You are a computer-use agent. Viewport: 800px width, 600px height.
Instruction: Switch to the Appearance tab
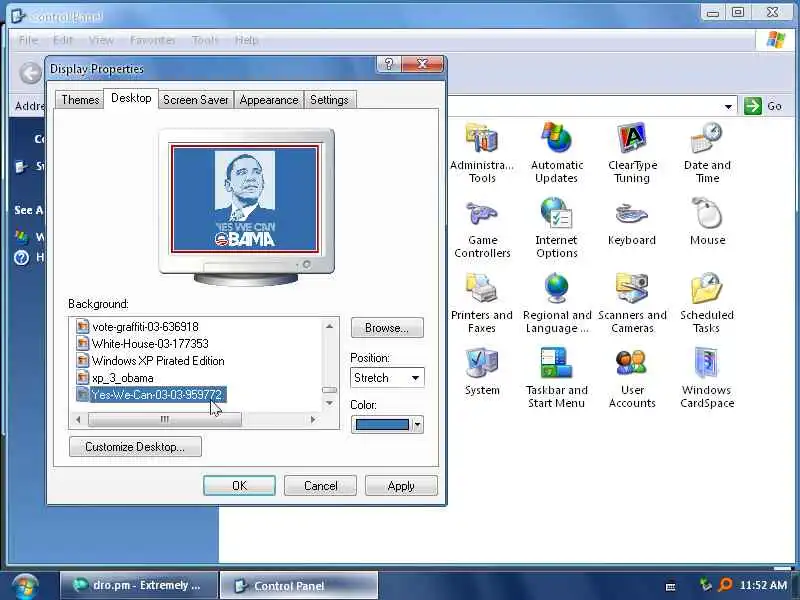pos(269,99)
